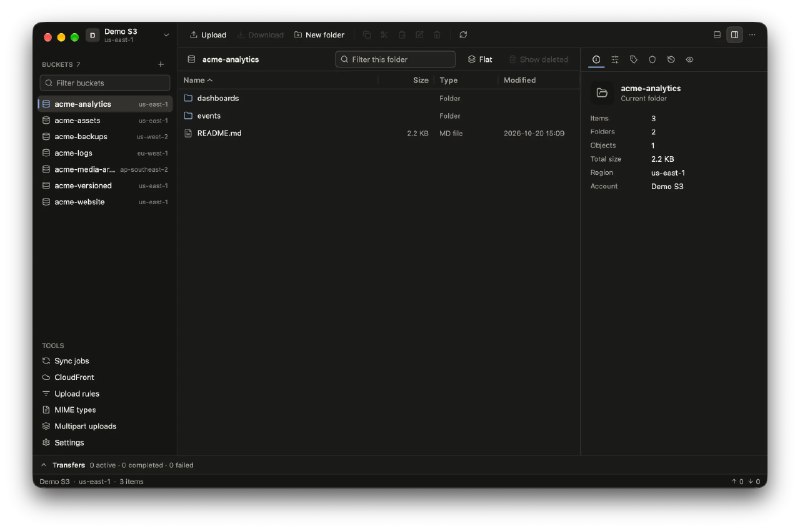Focus the Filter buckets field
This screenshot has width=800, height=531.
pos(105,83)
